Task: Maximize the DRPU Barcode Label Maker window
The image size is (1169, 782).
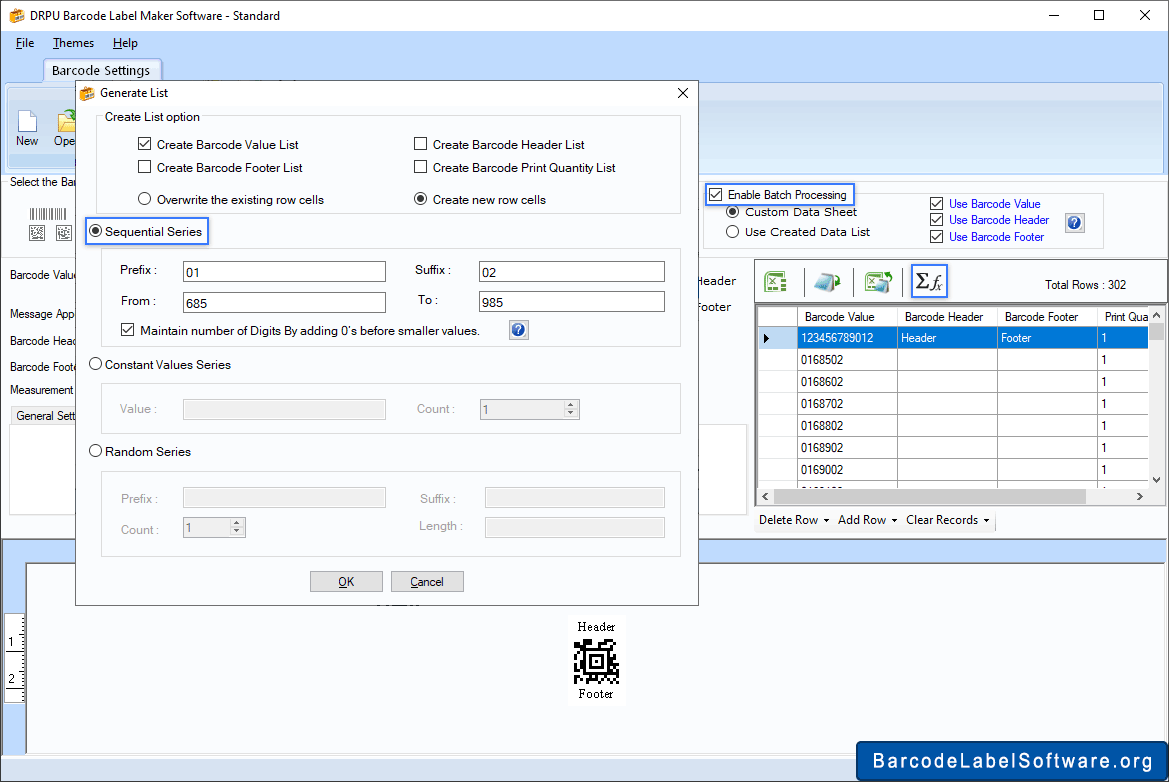Action: (x=1099, y=15)
